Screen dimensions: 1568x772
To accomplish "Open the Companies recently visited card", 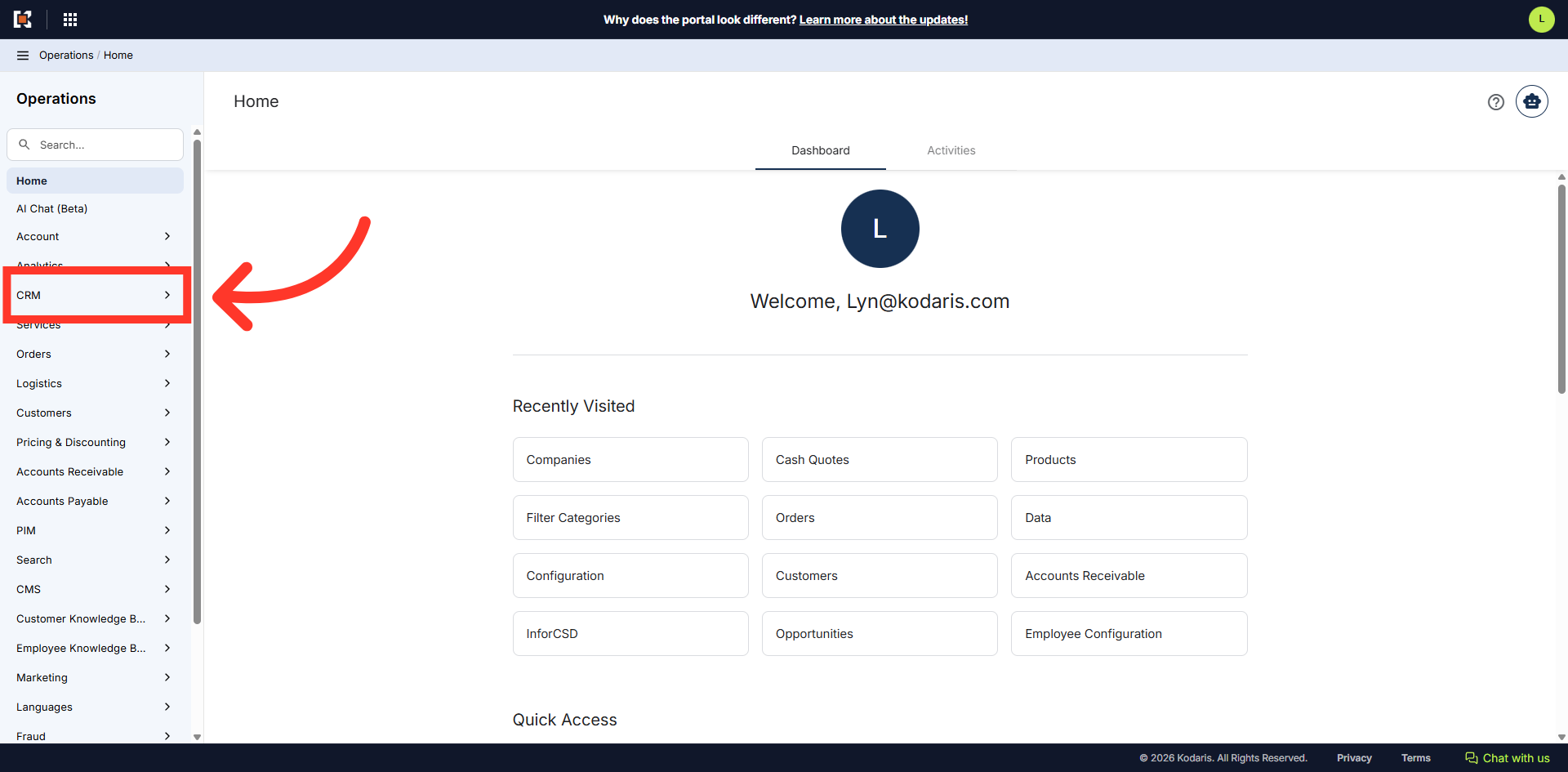I will pyautogui.click(x=630, y=460).
